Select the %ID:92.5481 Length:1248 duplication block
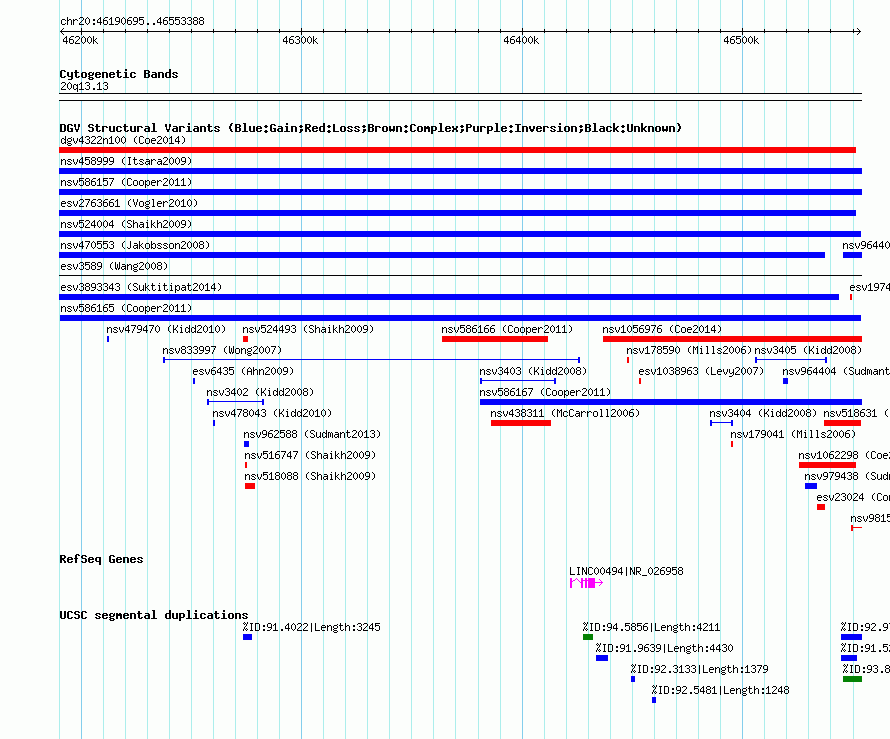This screenshot has height=739, width=890. pos(654,700)
